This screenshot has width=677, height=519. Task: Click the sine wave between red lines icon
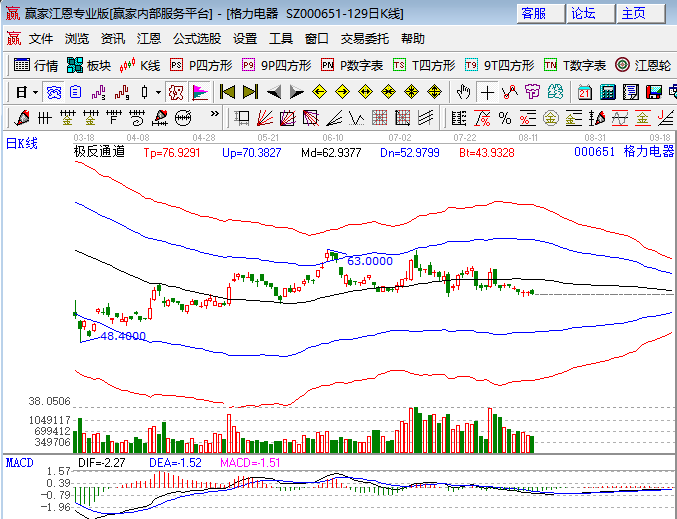pyautogui.click(x=620, y=118)
